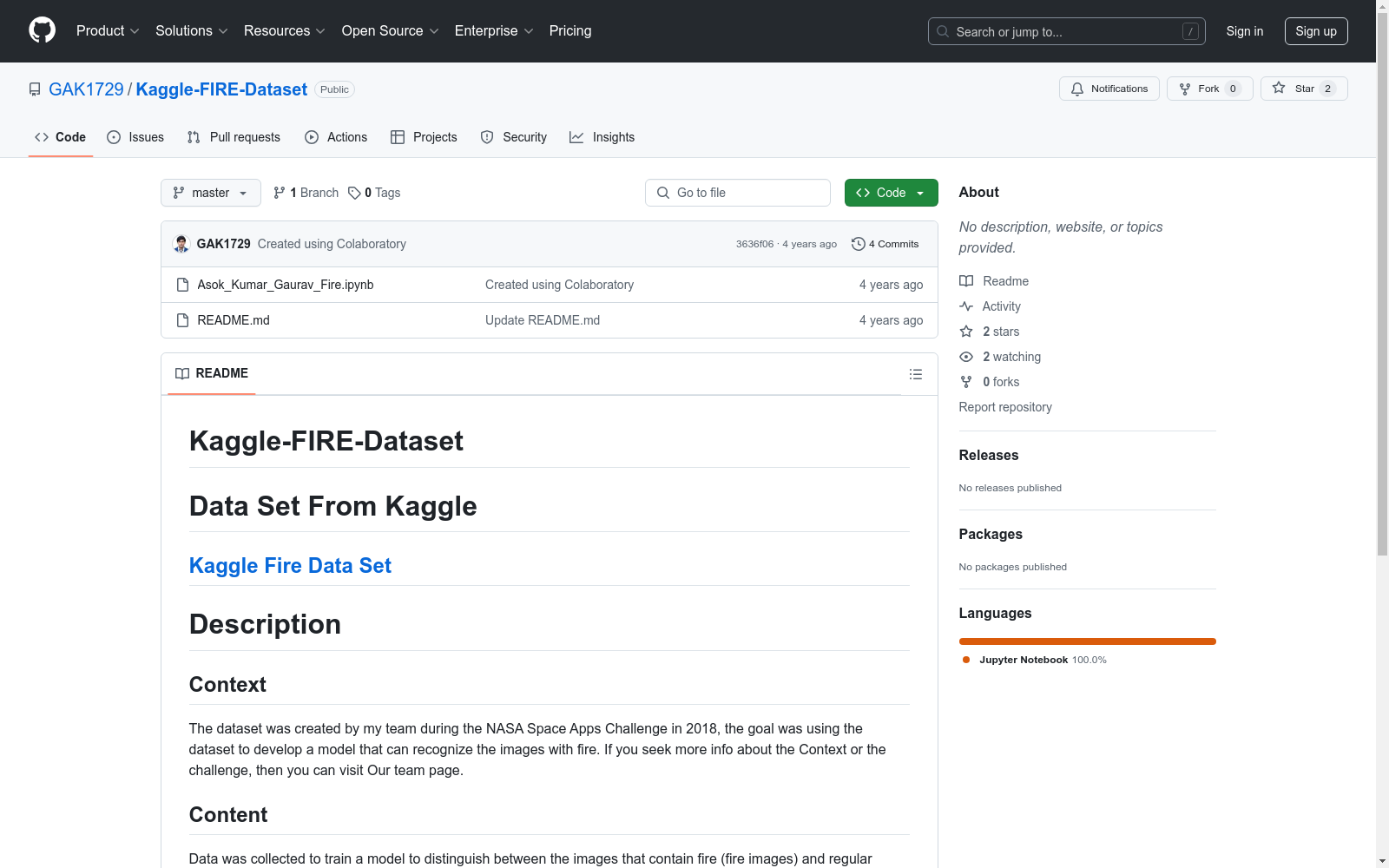Click the README book icon in file header
1389x868 pixels.
[182, 373]
